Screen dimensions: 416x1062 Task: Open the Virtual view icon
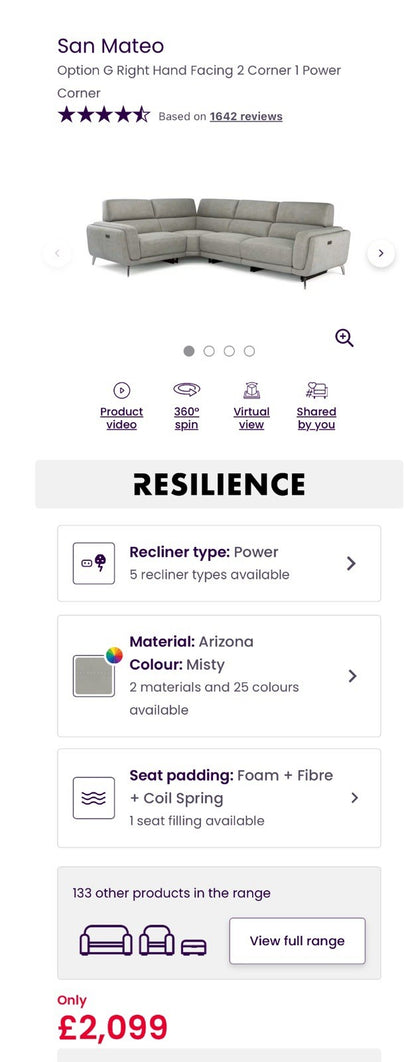coord(251,391)
